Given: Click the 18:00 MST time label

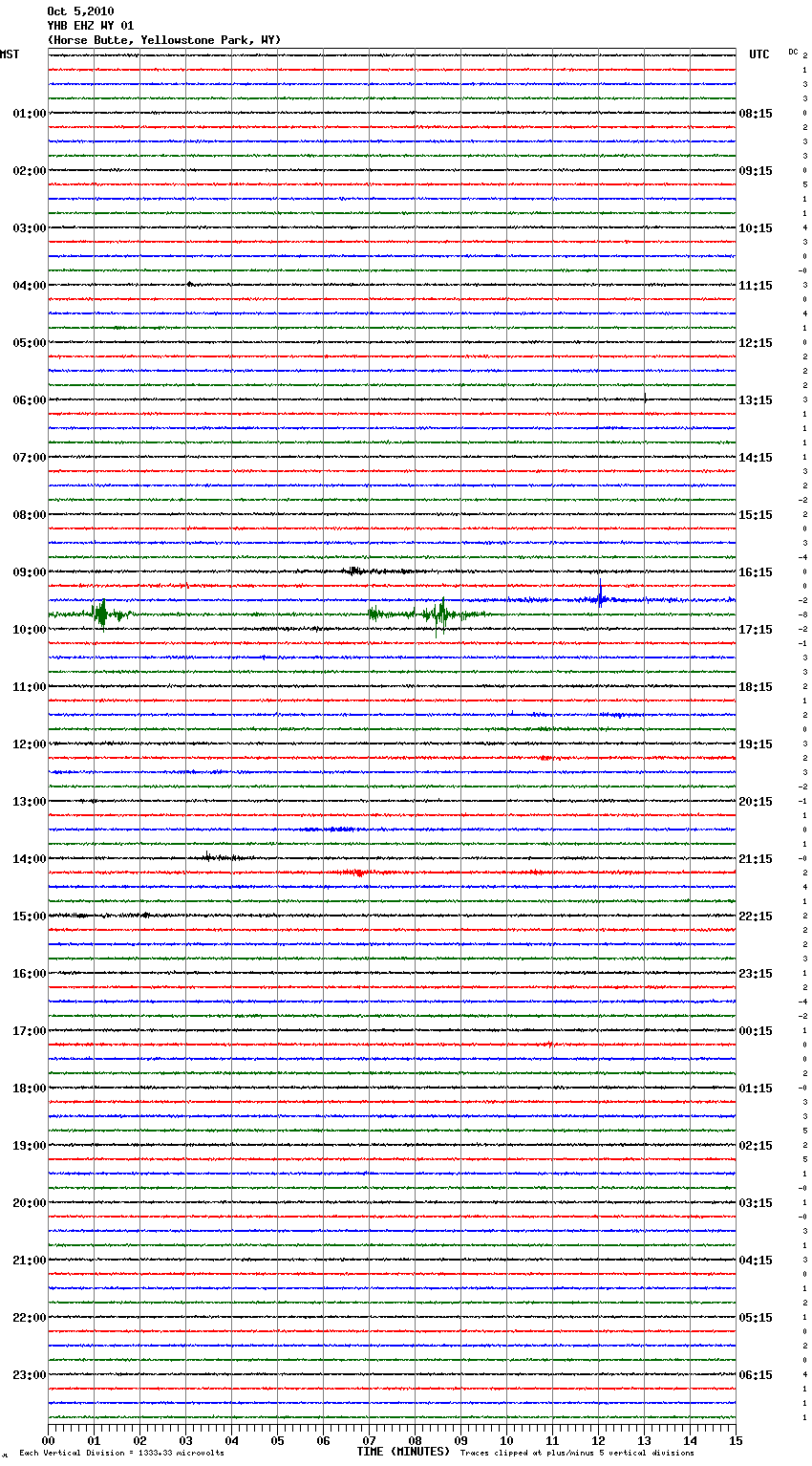Looking at the screenshot, I should coord(30,1089).
